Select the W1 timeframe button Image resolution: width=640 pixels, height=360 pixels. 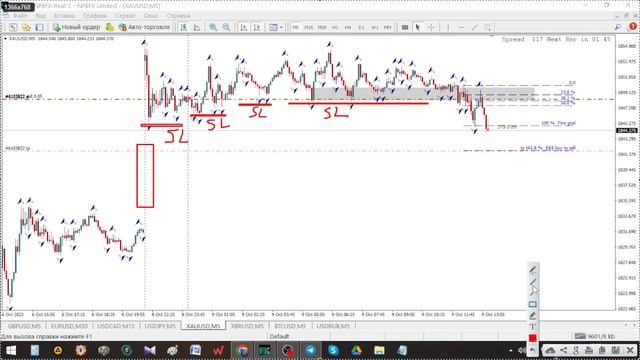pyautogui.click(x=374, y=27)
